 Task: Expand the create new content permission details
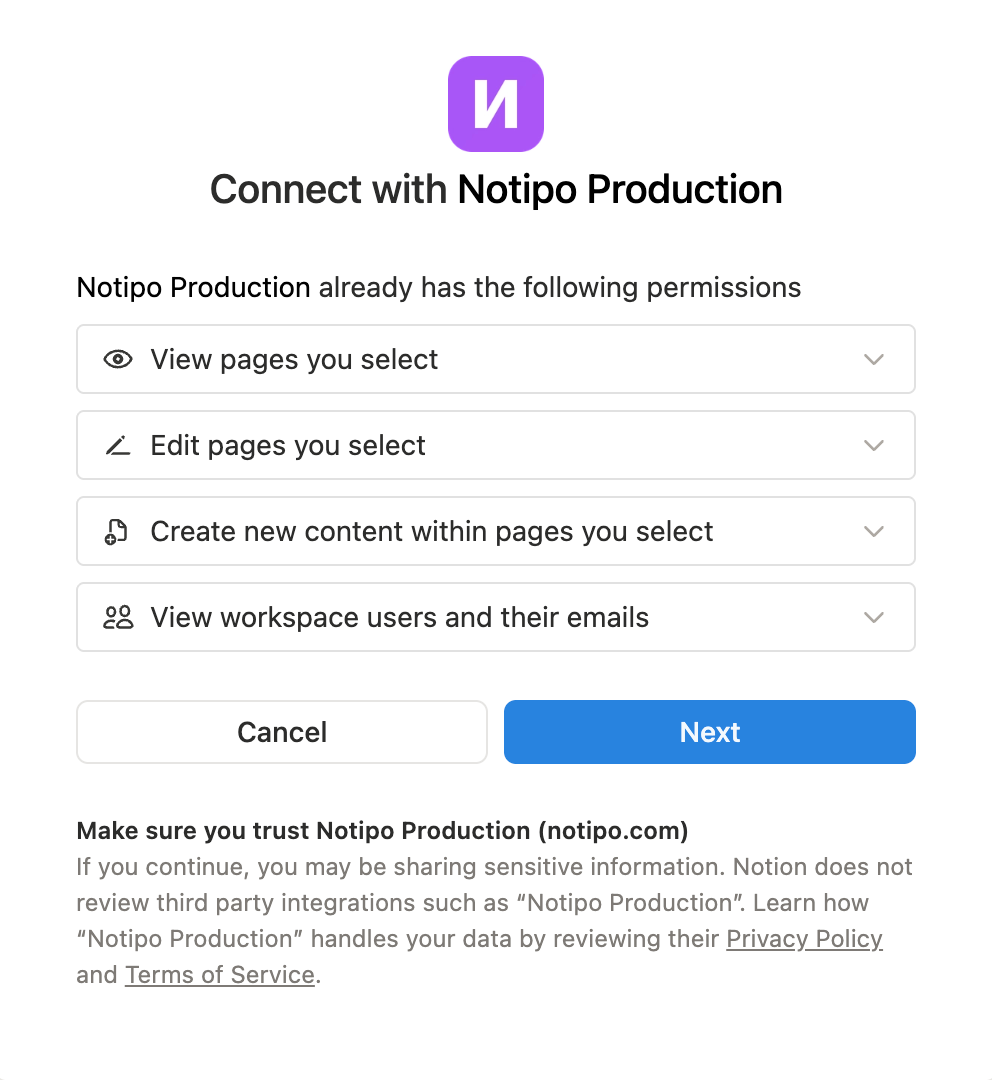873,531
